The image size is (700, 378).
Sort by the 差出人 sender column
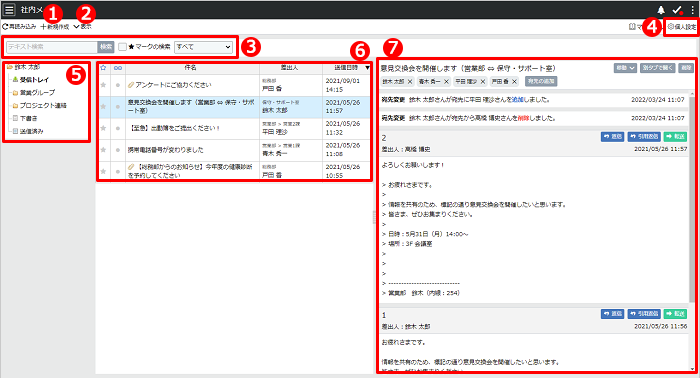click(x=289, y=68)
